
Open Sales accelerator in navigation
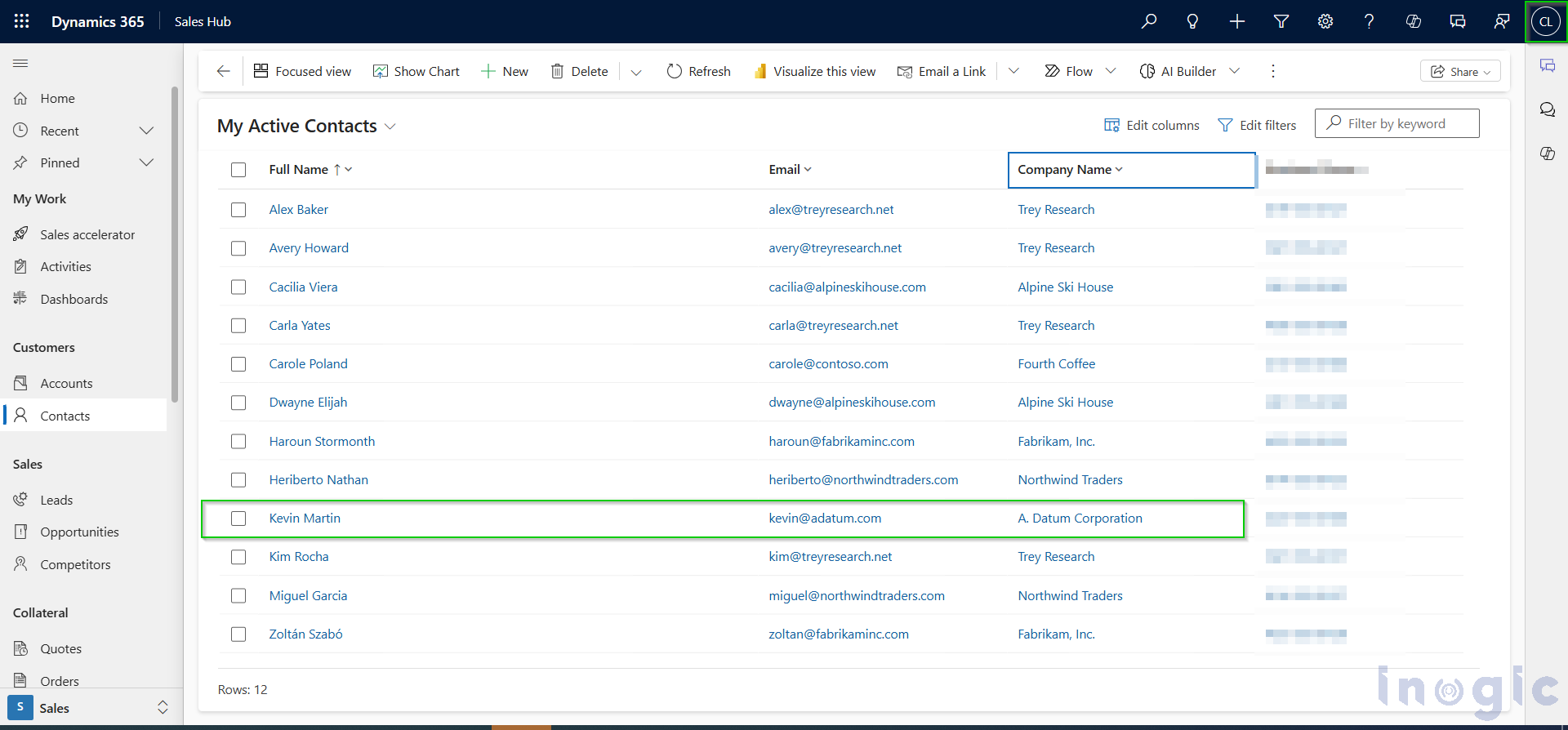point(87,234)
